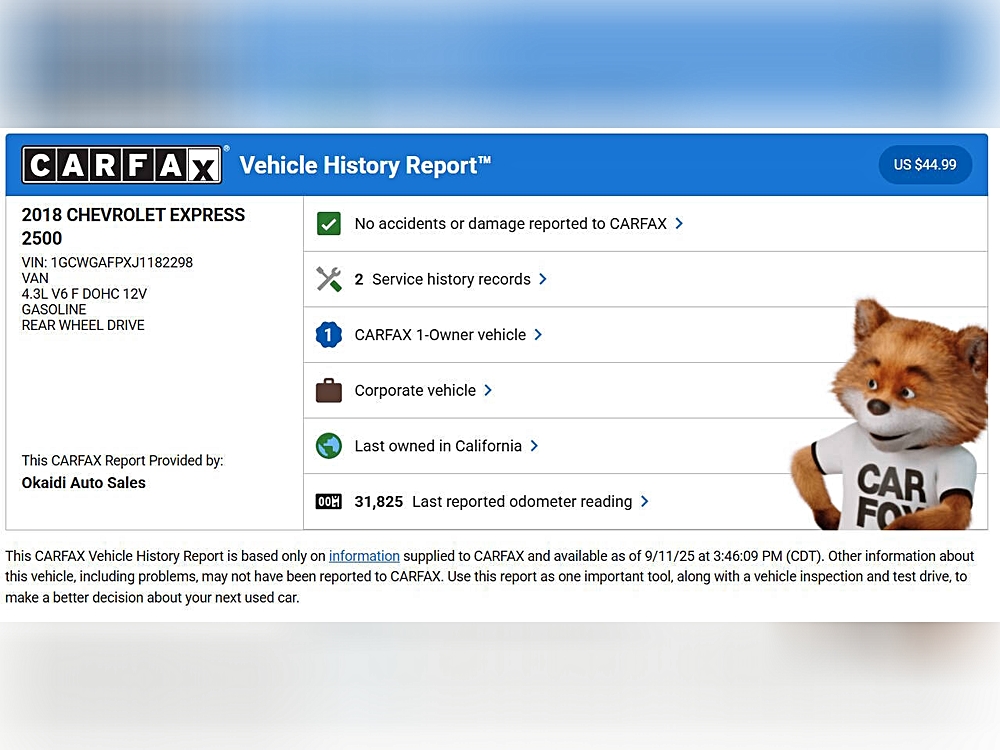Open the chevron next to CARFAX 1-Owner vehicle
The height and width of the screenshot is (750, 1000).
[x=538, y=335]
